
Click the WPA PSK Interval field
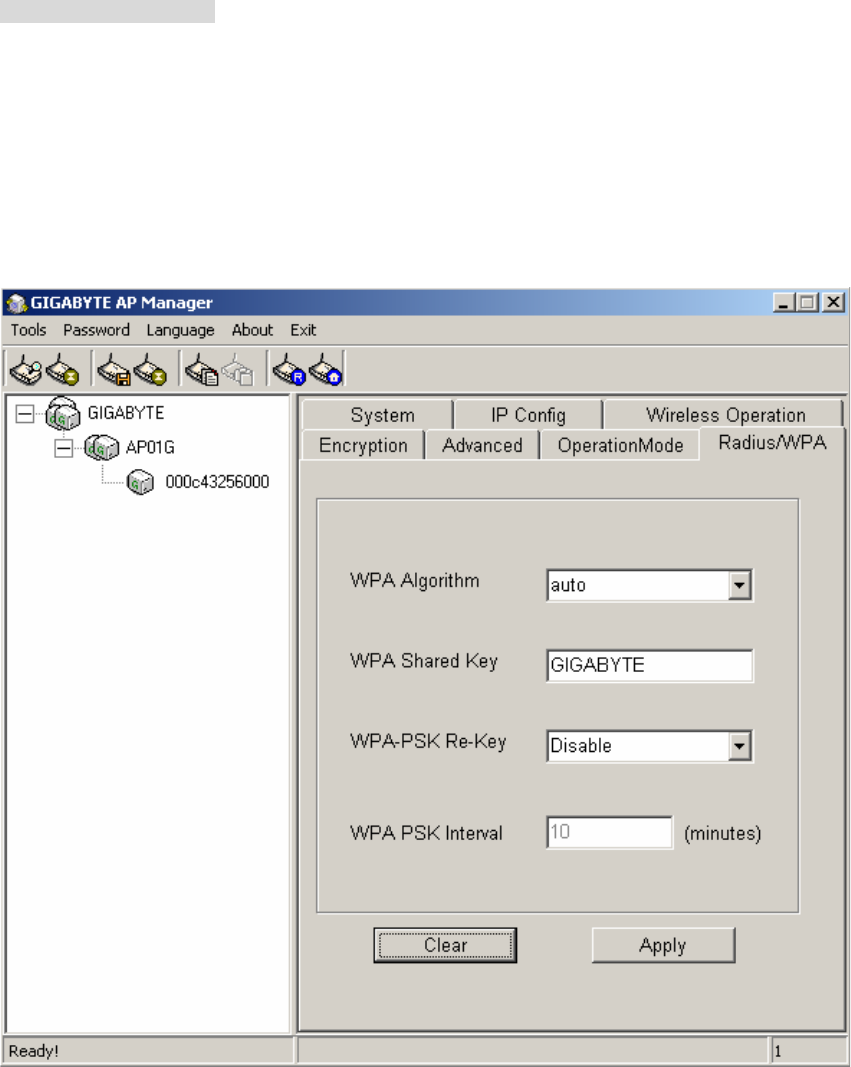pos(609,832)
